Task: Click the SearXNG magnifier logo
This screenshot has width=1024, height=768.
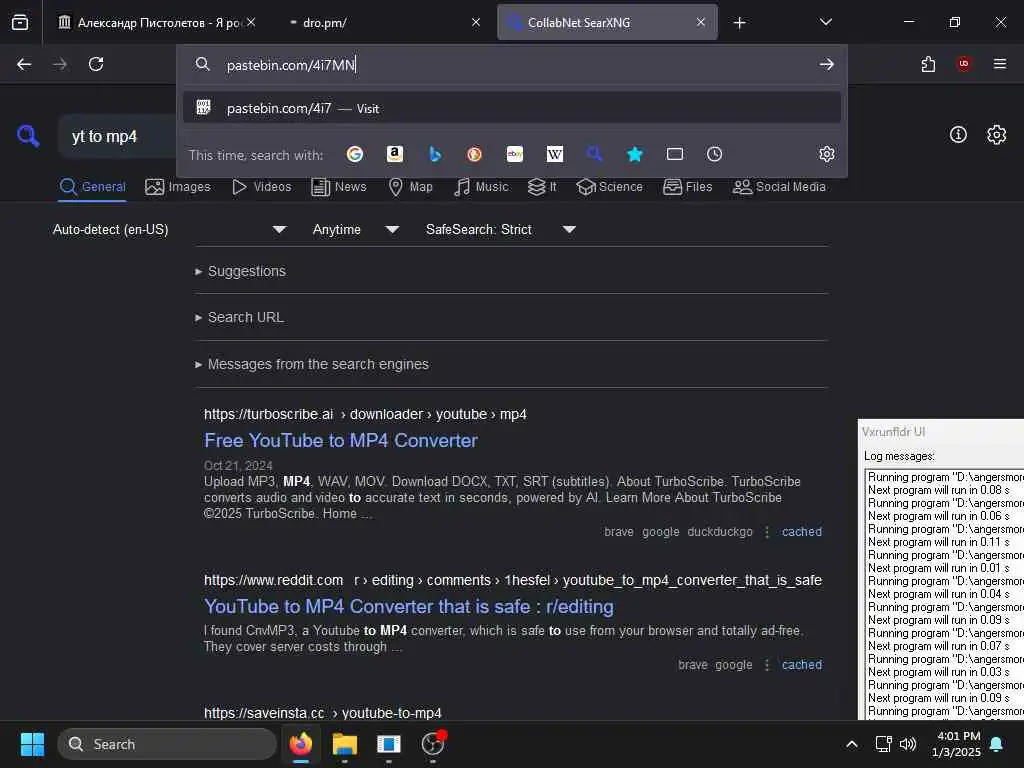Action: 28,136
